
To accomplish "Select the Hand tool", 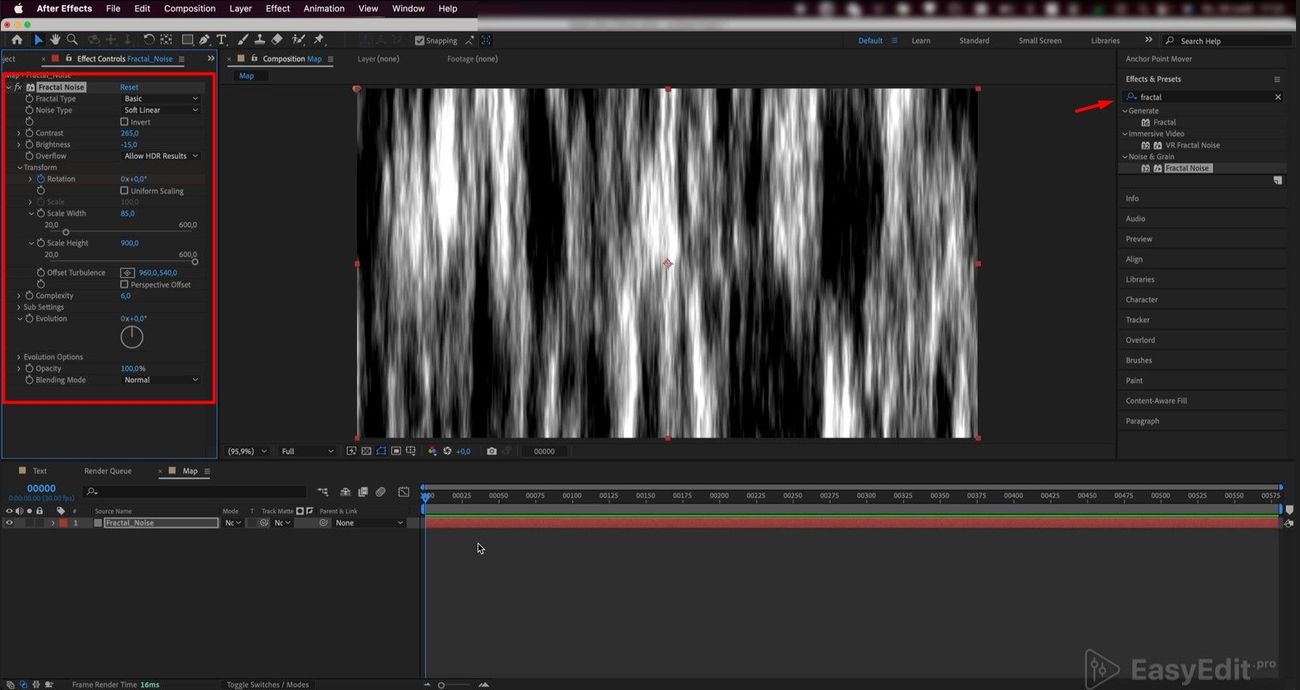I will click(55, 40).
